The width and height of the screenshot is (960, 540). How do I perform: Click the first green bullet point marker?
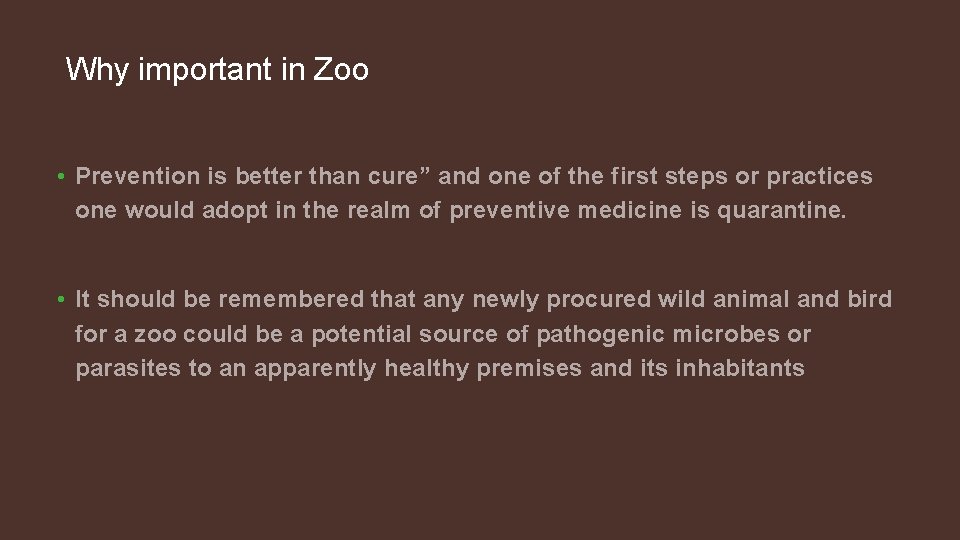tap(61, 177)
